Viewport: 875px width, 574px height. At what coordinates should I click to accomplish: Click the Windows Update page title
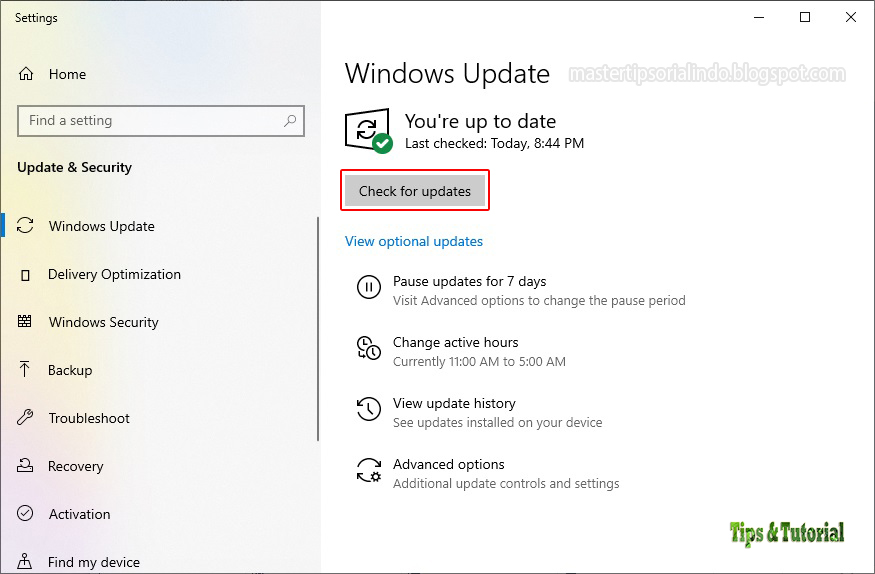pyautogui.click(x=447, y=74)
